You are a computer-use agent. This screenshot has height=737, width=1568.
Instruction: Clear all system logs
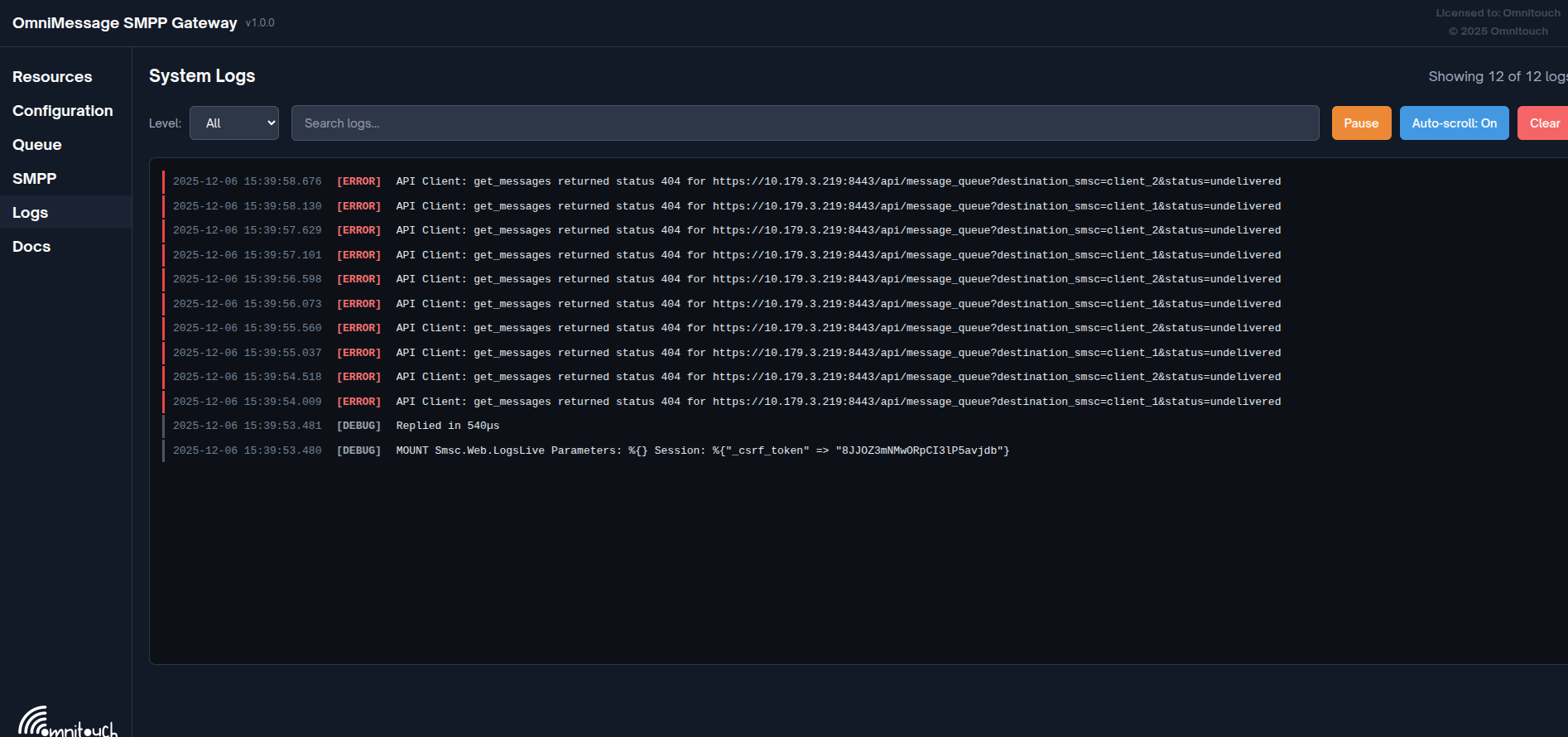(x=1544, y=123)
